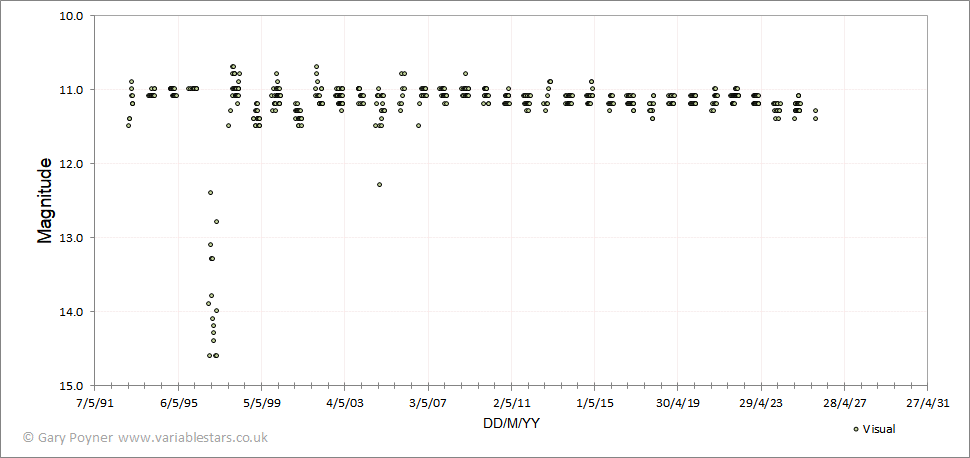
Task: Click the Gary Poyner variablestars.co.uk credit
Action: click(x=145, y=437)
